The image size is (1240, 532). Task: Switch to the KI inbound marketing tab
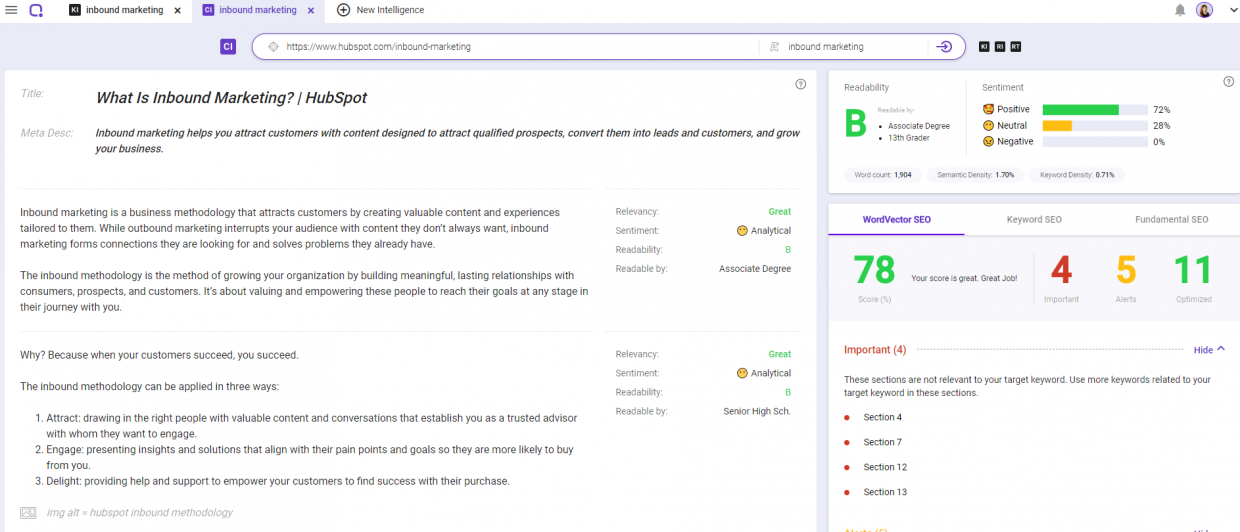pyautogui.click(x=116, y=10)
